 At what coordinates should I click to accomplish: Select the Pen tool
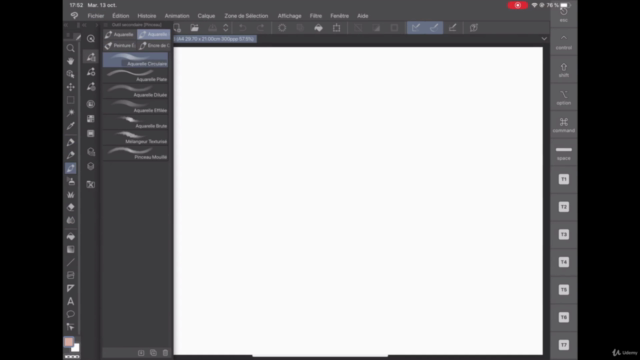(71, 142)
